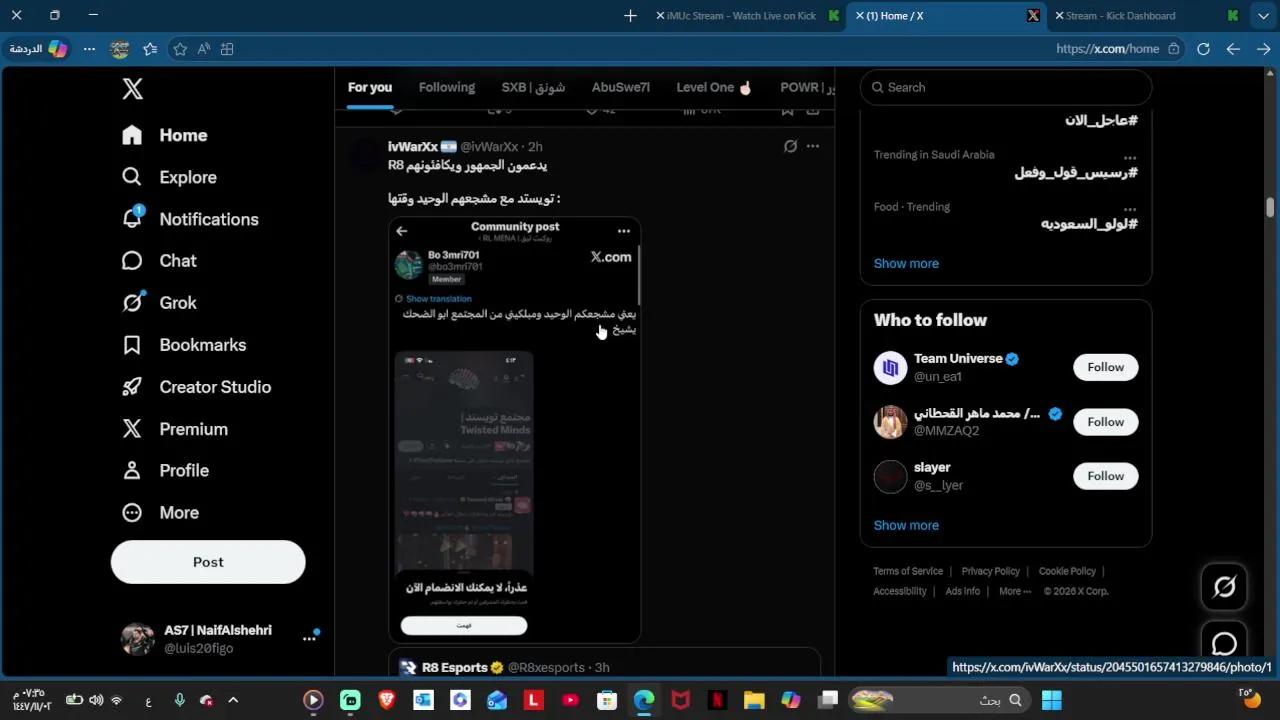Open Privacy Policy footer link
Image resolution: width=1280 pixels, height=720 pixels.
(x=990, y=571)
